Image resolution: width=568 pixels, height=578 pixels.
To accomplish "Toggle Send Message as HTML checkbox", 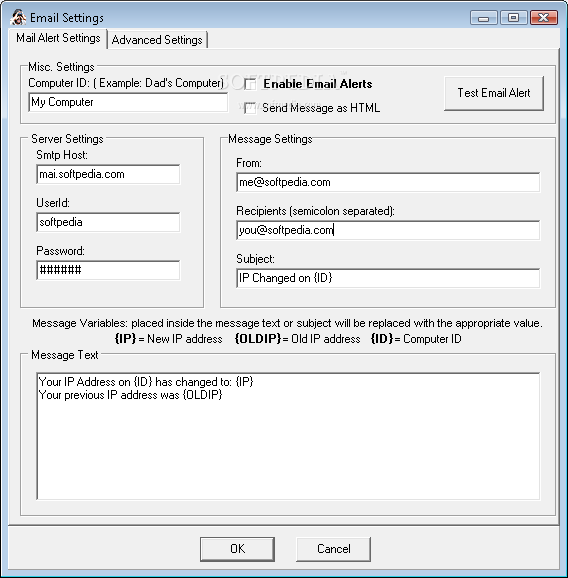I will tap(250, 108).
